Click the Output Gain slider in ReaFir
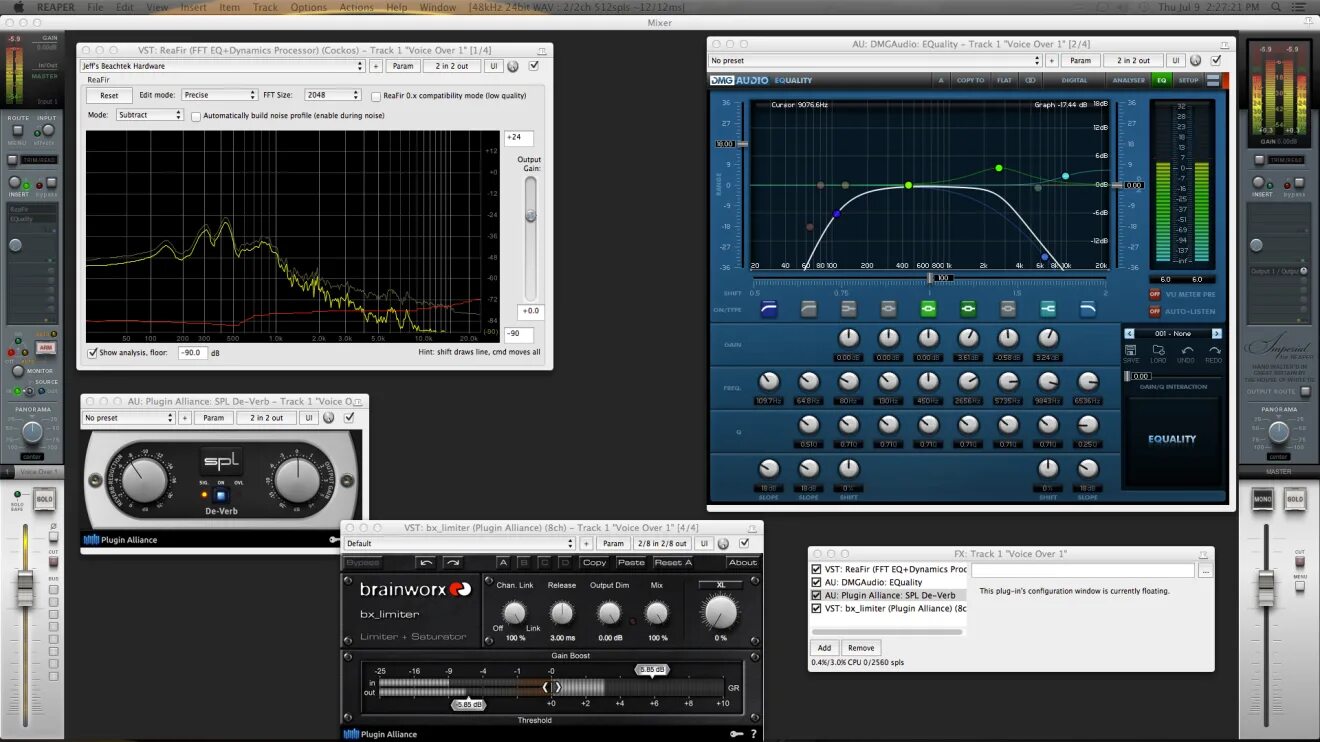 pos(530,213)
